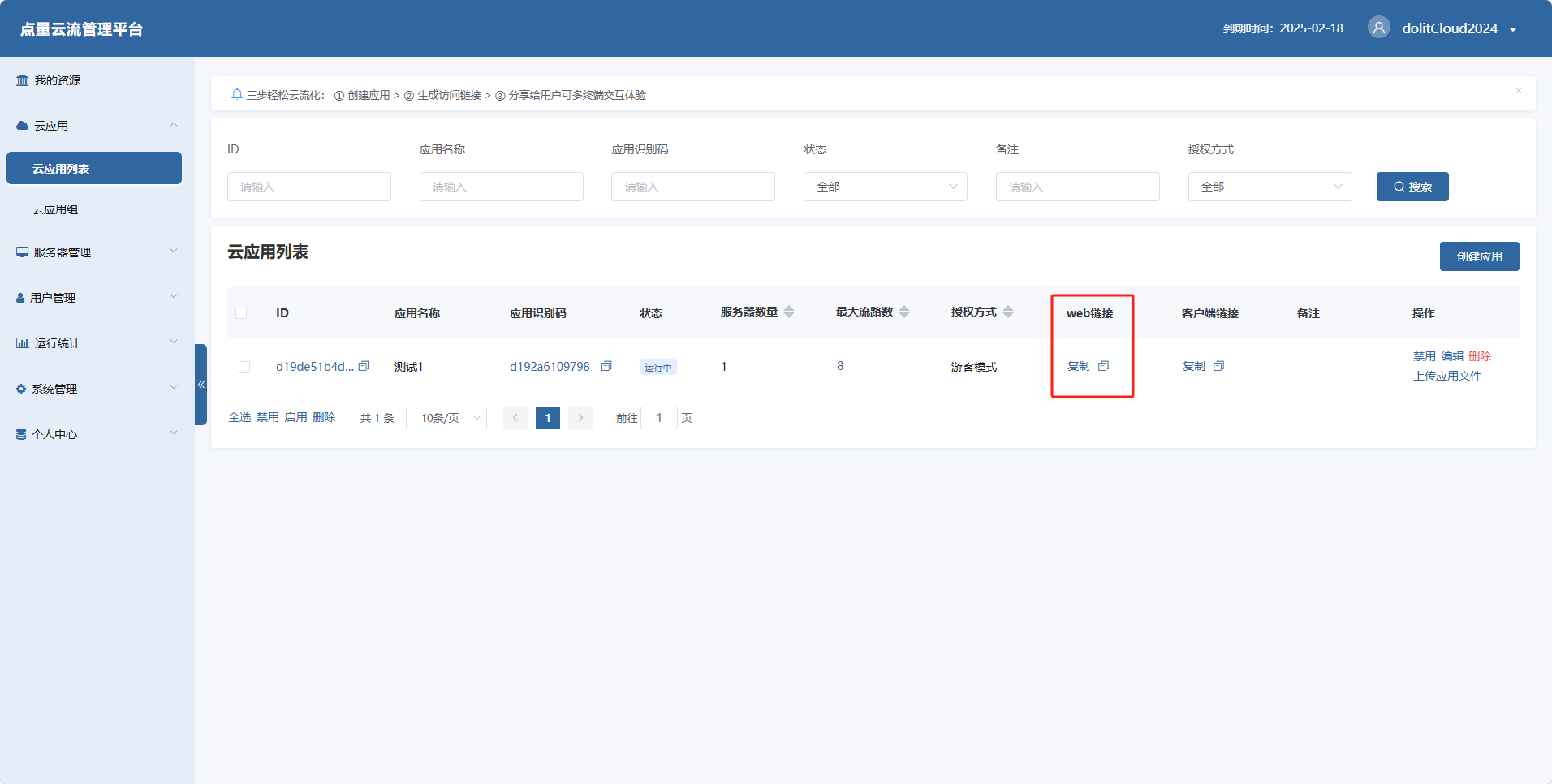Open the 状态 filter dropdown
The height and width of the screenshot is (784, 1552).
pyautogui.click(x=885, y=187)
